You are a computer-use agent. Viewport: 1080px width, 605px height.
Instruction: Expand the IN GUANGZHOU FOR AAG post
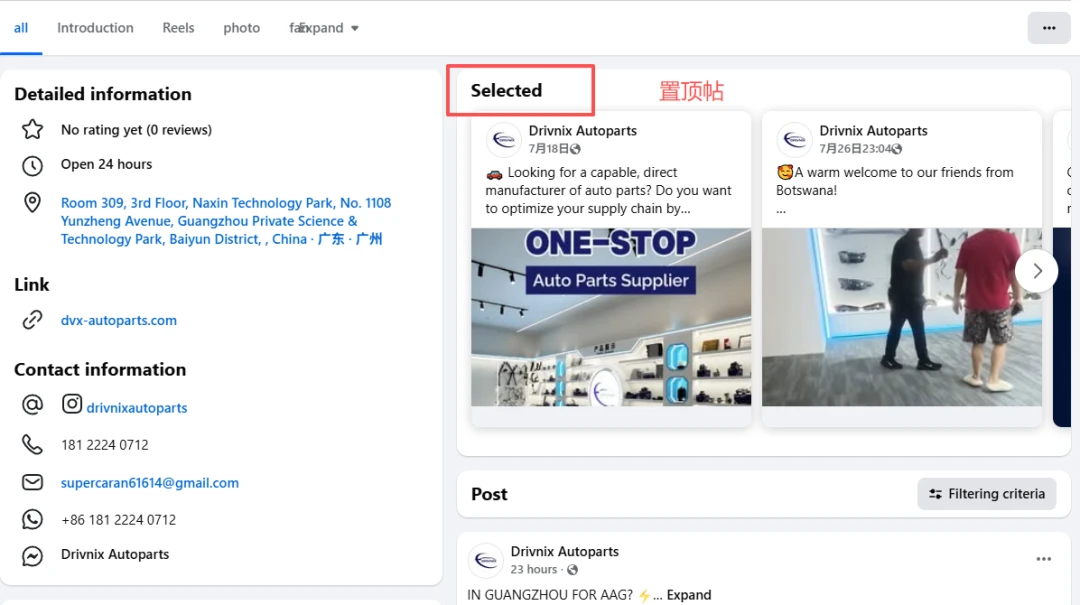click(x=689, y=595)
